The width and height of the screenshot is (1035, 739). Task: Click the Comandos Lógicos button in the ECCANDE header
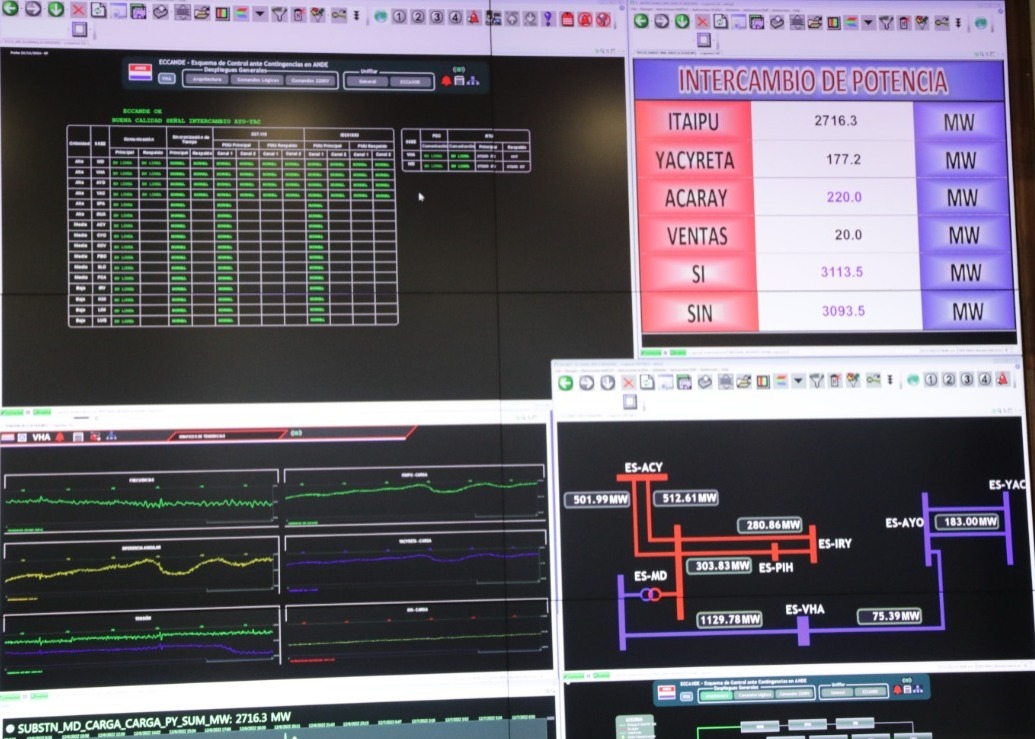coord(259,80)
